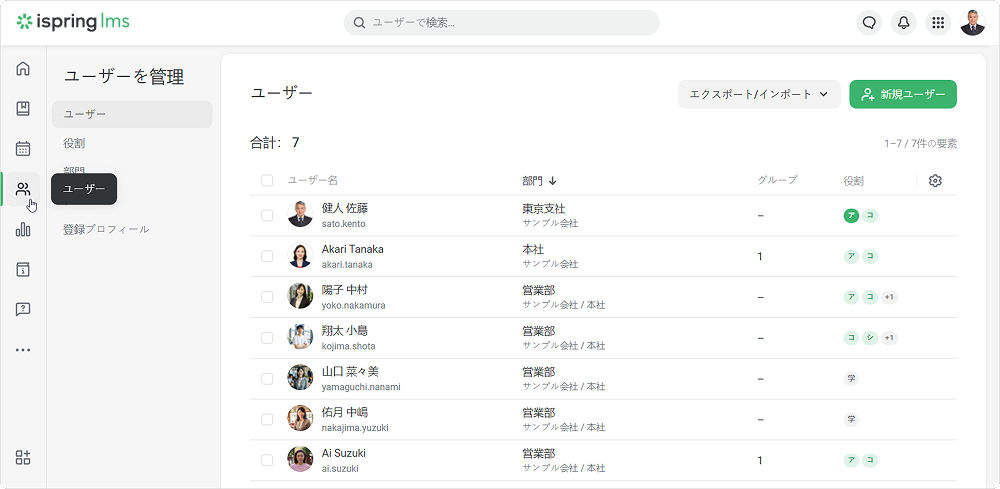Open user 健人 佐藤 profile link
Screen dimensions: 1000x489
(x=345, y=208)
